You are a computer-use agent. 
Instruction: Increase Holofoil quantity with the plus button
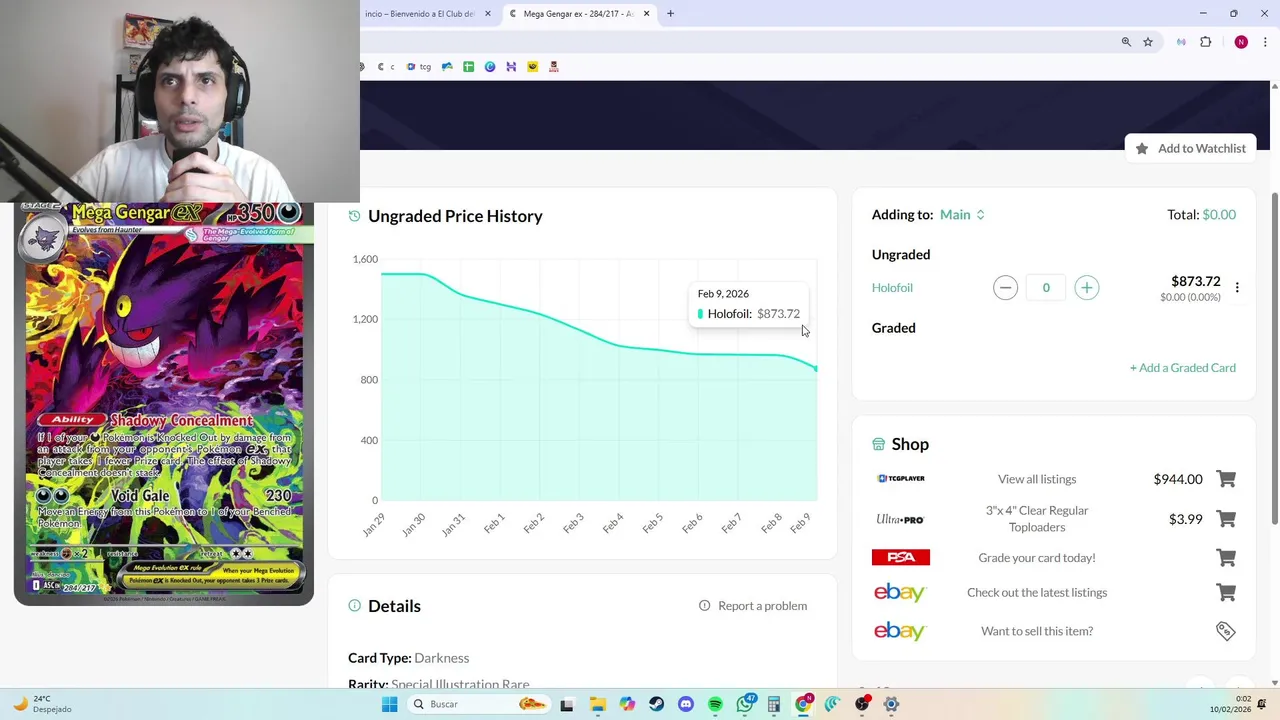coord(1086,288)
